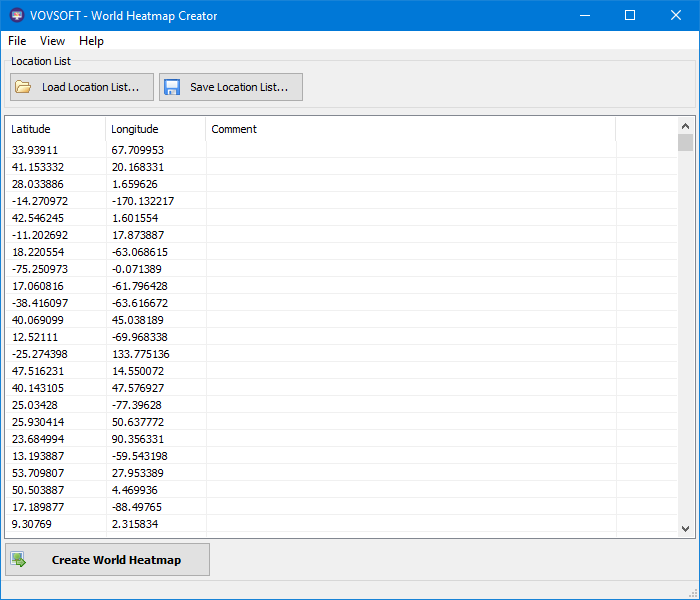Click the Comment column header
The image size is (700, 600).
point(410,129)
